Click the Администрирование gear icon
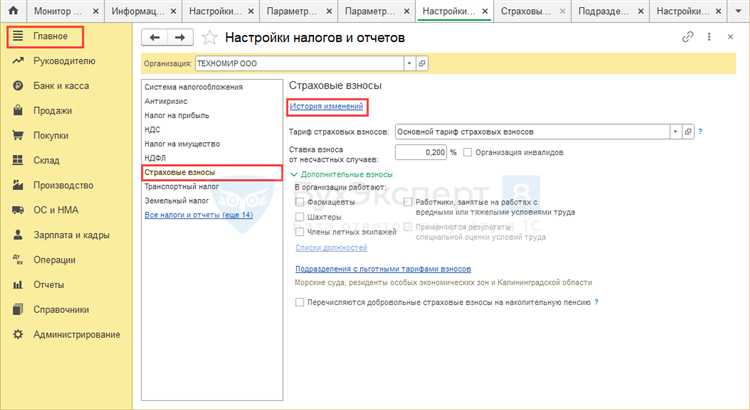Viewport: 750px width, 410px height. click(x=18, y=334)
